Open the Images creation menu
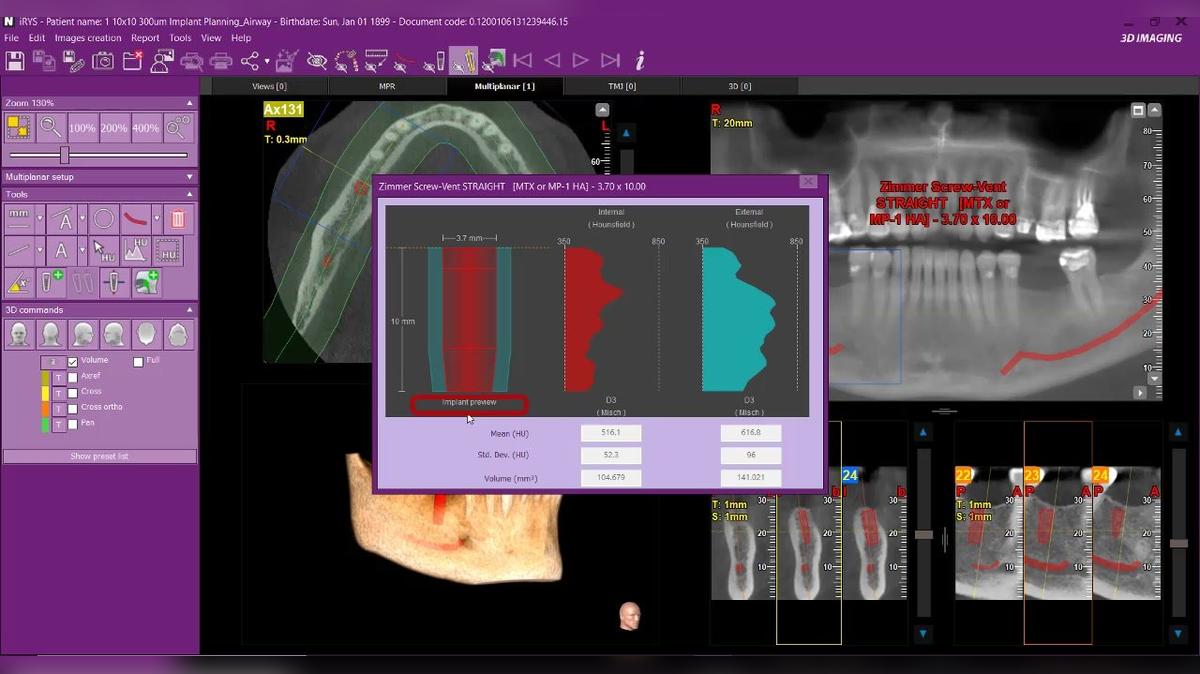This screenshot has width=1200, height=674. click(88, 38)
